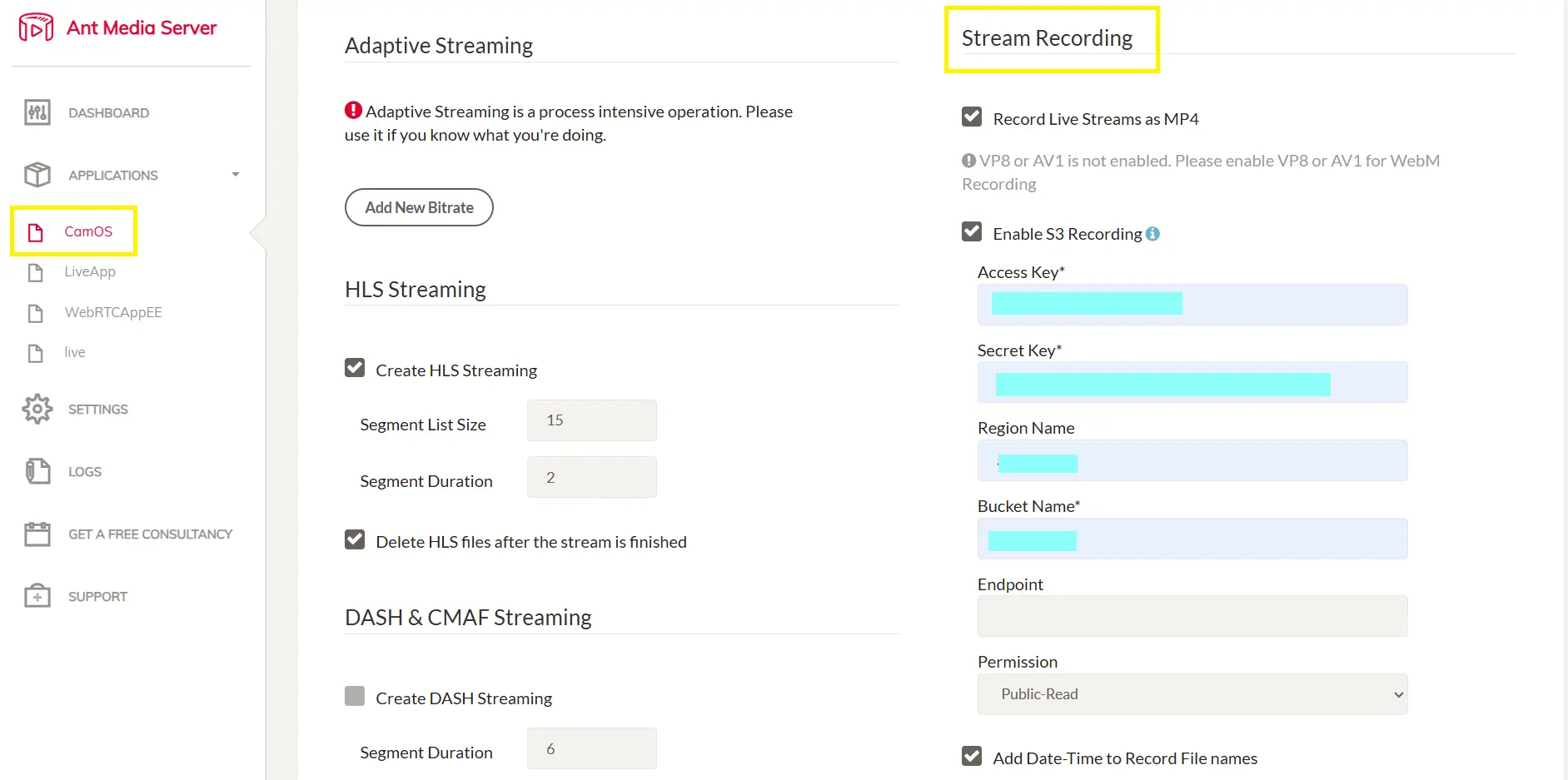The width and height of the screenshot is (1568, 780).
Task: Open Get a Free Consultancy item
Action: point(151,534)
